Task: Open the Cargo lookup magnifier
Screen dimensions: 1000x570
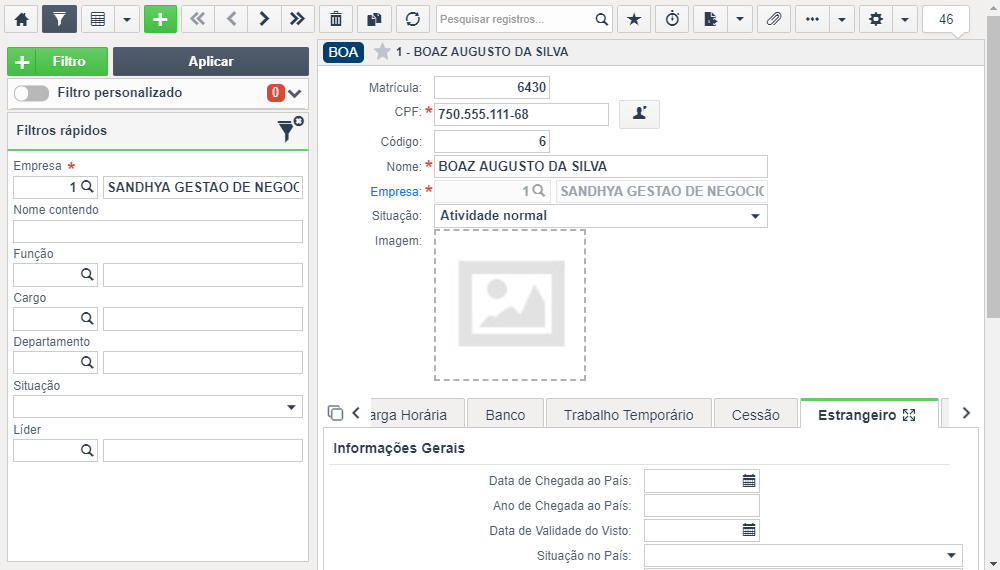Action: pos(87,319)
